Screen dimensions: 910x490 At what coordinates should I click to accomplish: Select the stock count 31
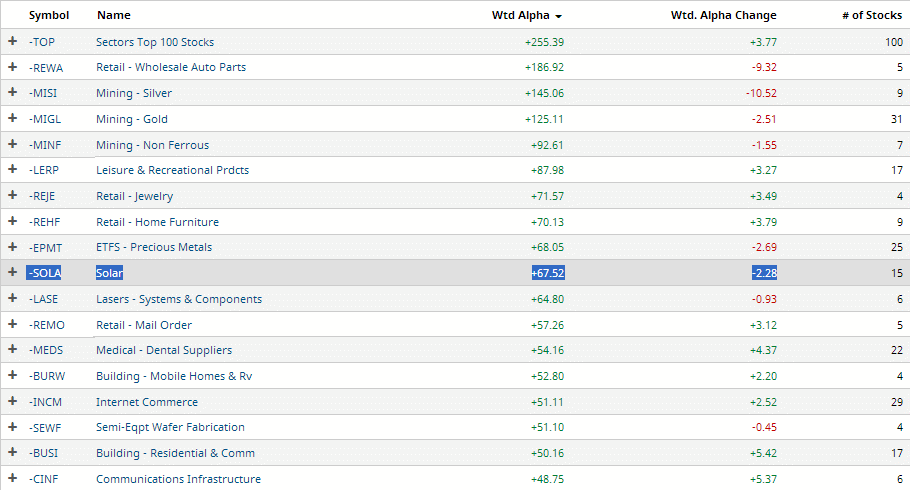point(897,119)
